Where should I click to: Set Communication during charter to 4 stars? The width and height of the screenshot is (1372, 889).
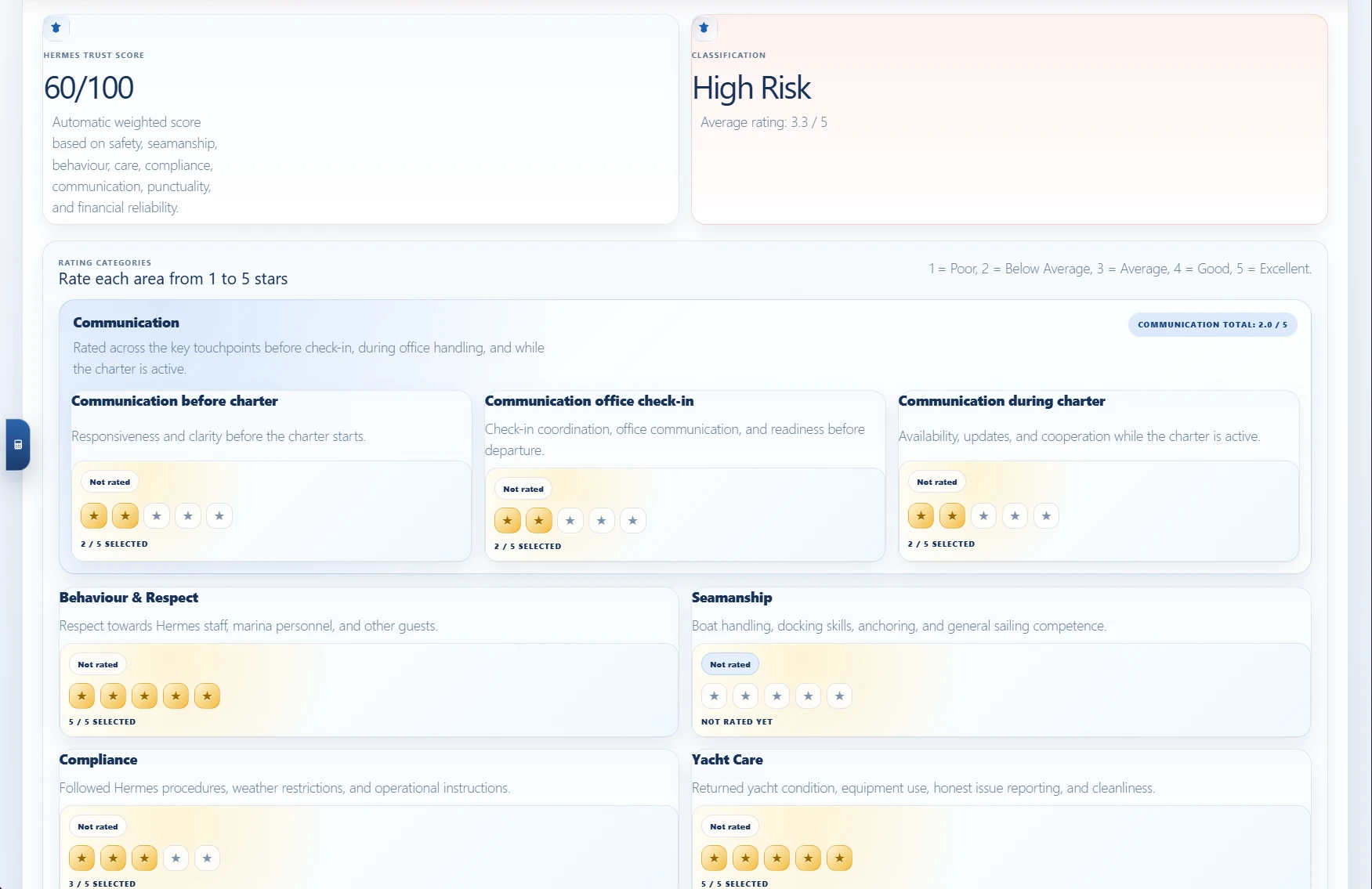click(1015, 516)
